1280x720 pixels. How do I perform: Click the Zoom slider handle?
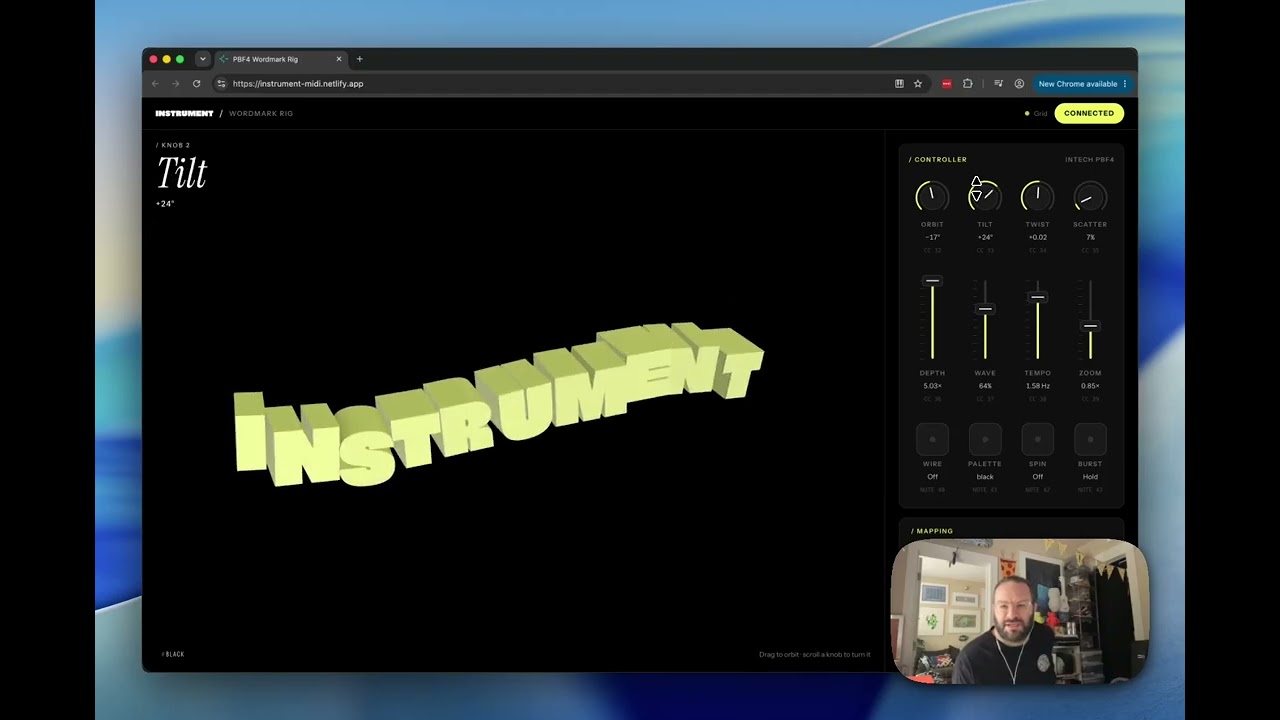pyautogui.click(x=1090, y=326)
